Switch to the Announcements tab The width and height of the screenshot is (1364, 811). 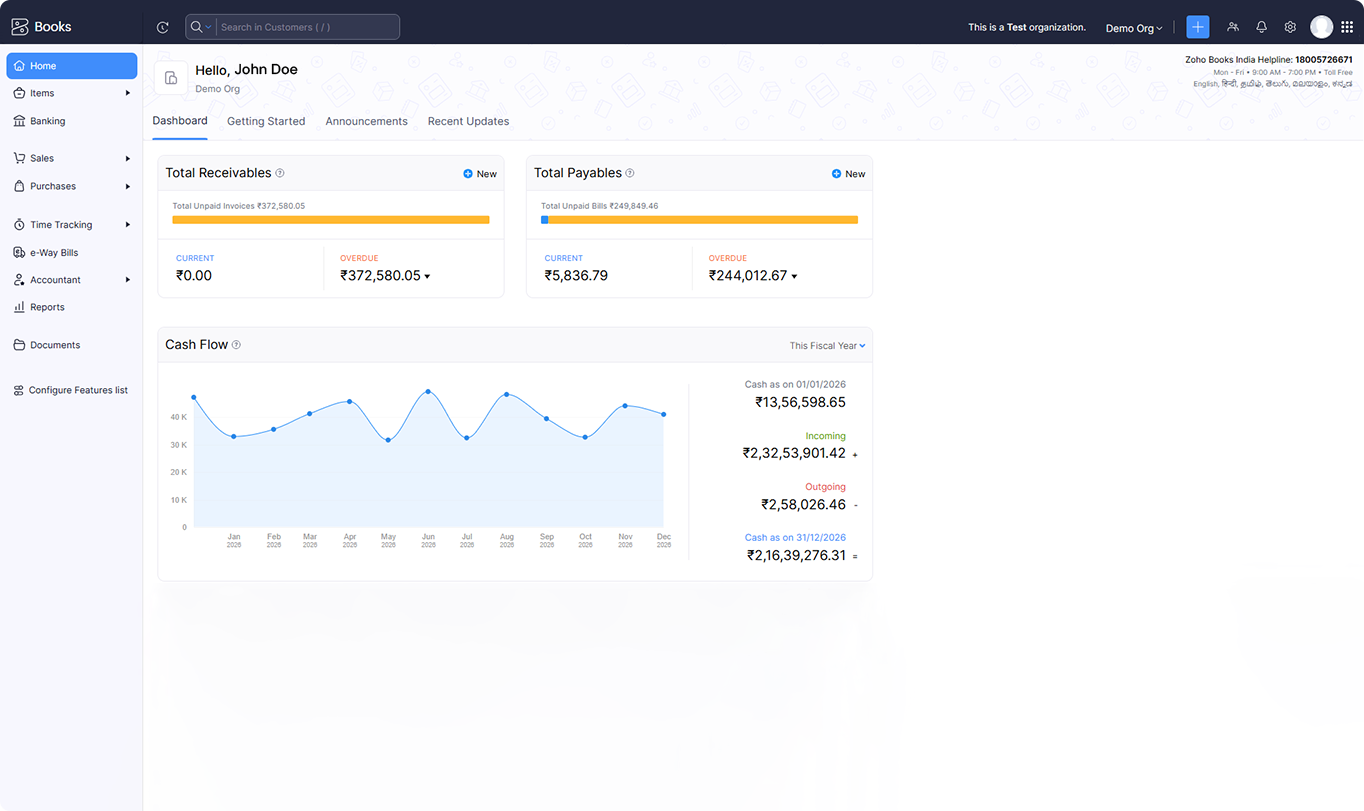[366, 121]
